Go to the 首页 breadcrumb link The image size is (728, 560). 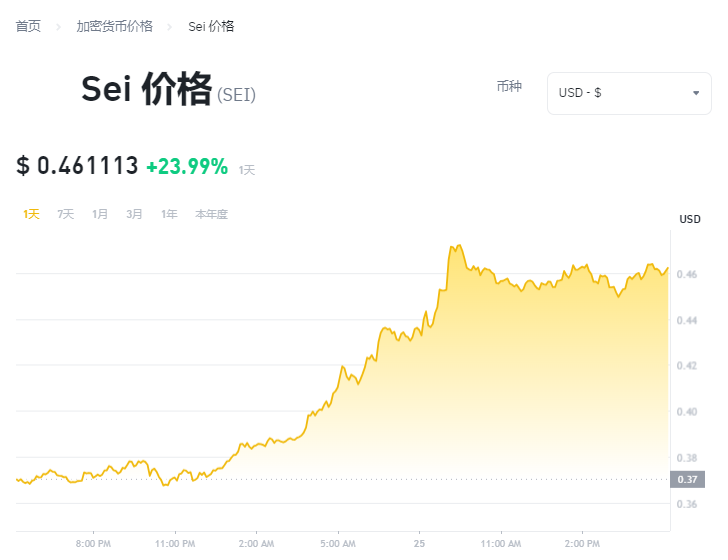pyautogui.click(x=28, y=26)
